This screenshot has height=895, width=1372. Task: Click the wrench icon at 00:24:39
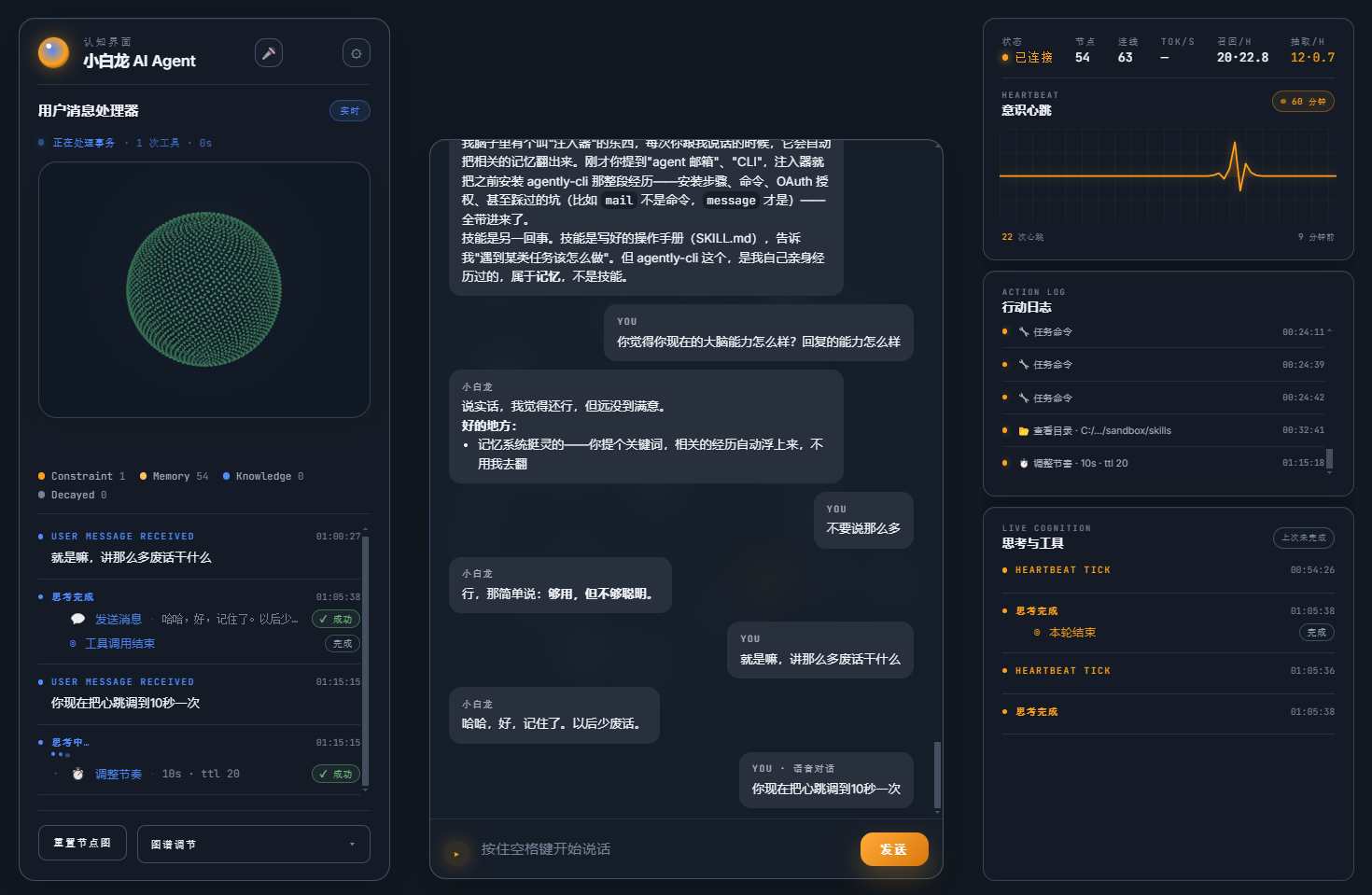(1023, 364)
